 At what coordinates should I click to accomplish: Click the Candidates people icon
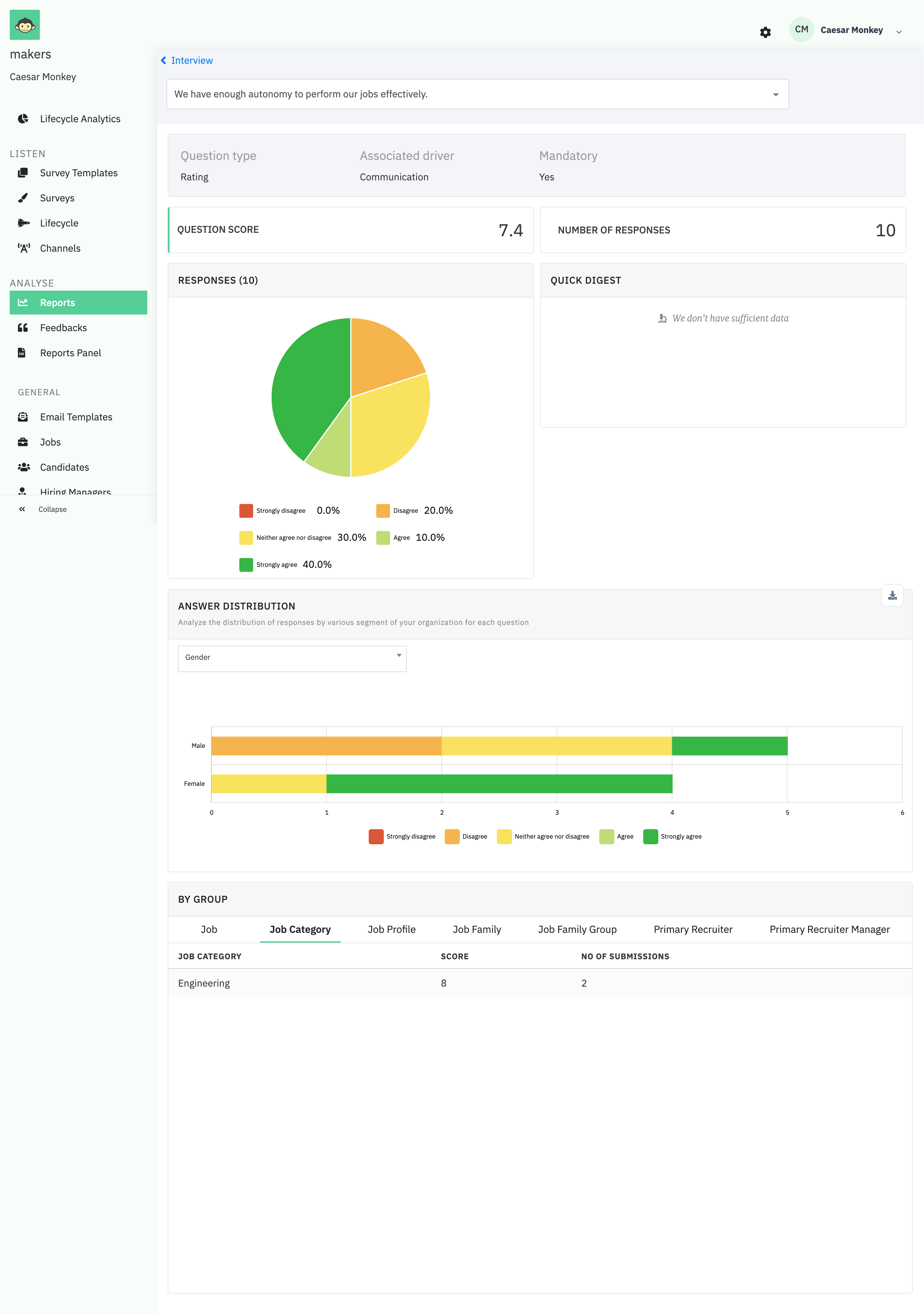click(x=24, y=467)
